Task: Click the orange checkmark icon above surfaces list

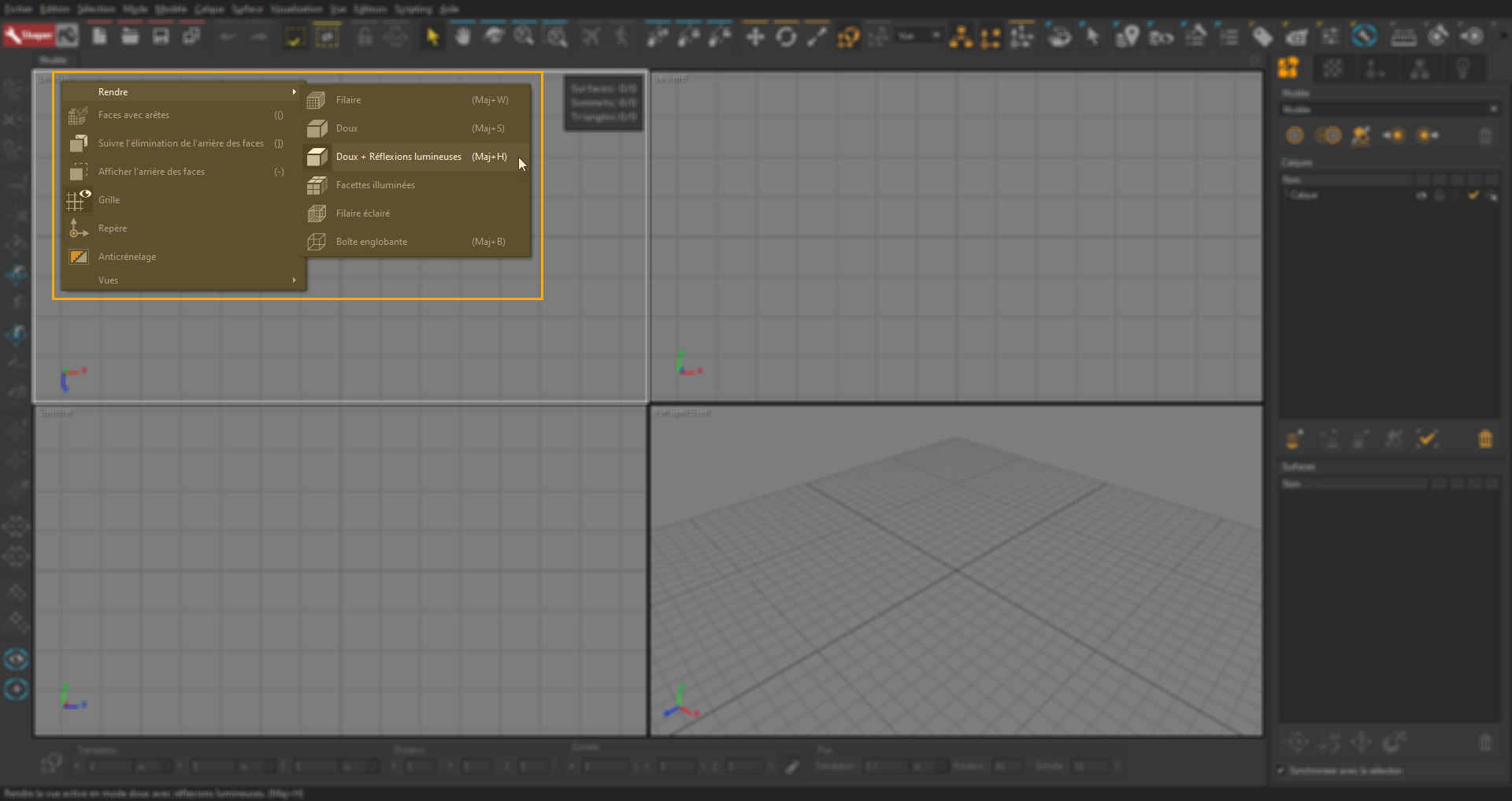Action: [1428, 439]
